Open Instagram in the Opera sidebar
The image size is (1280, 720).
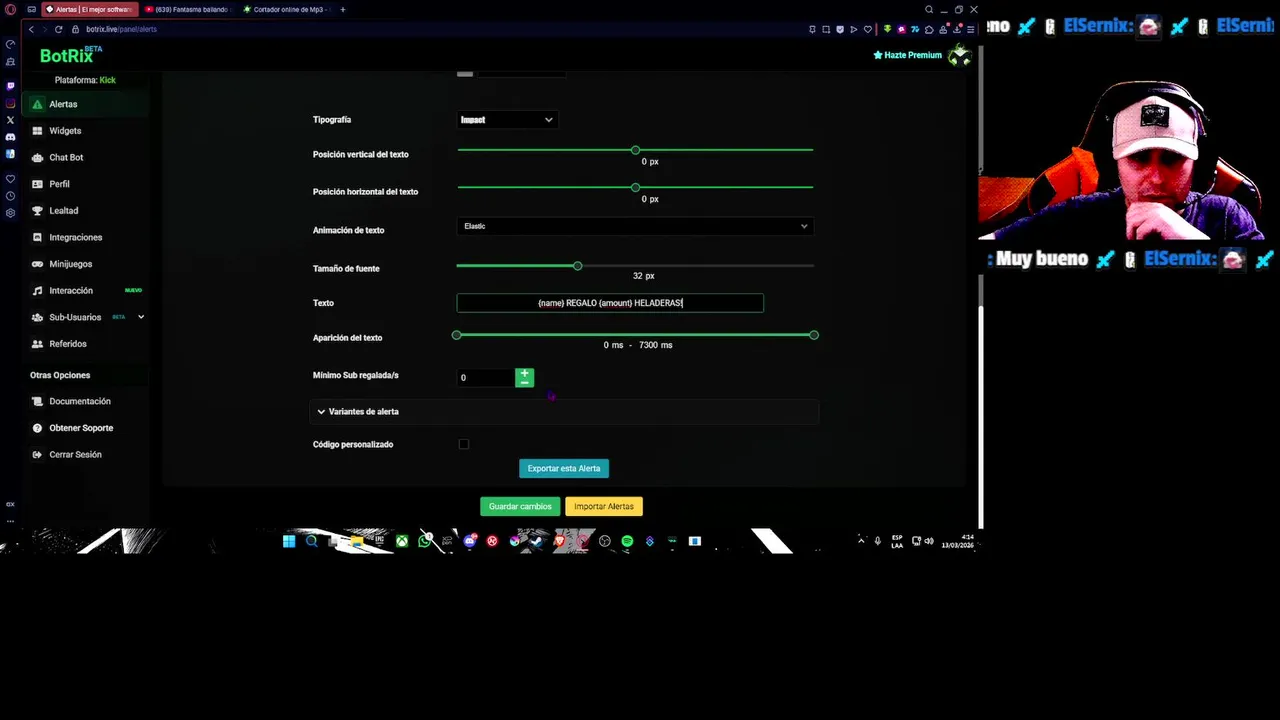pyautogui.click(x=11, y=103)
